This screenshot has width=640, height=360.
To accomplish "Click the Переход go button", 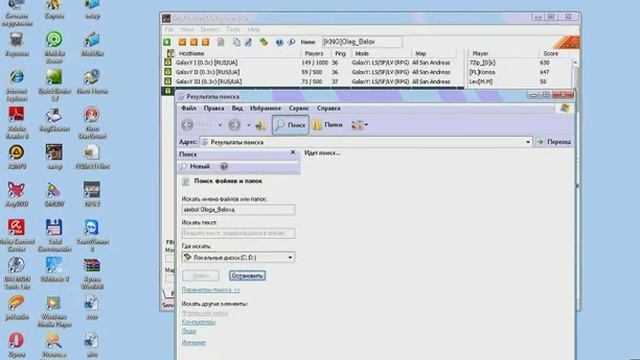I will click(x=554, y=142).
